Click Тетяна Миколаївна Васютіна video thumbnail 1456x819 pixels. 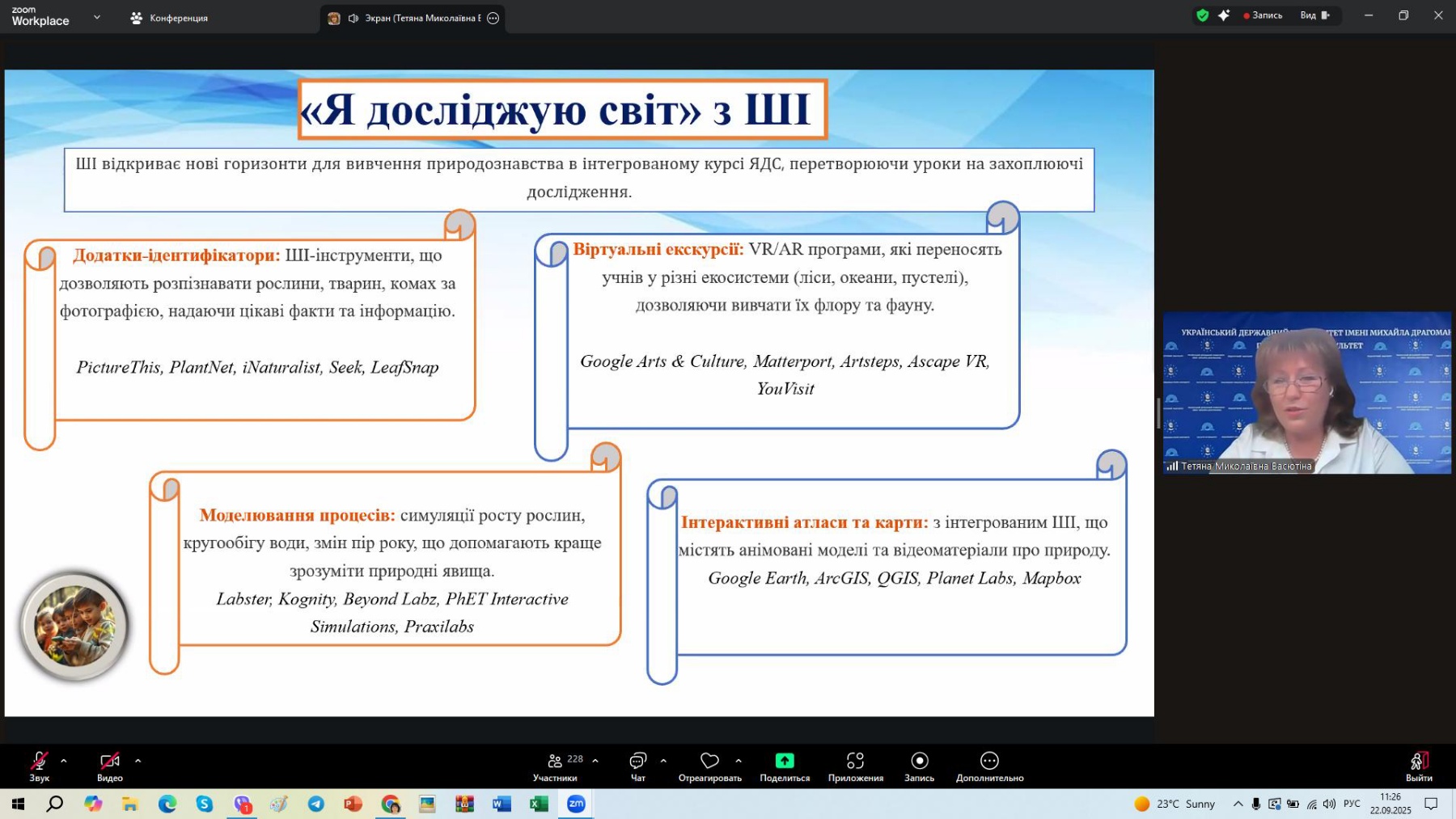pyautogui.click(x=1307, y=393)
